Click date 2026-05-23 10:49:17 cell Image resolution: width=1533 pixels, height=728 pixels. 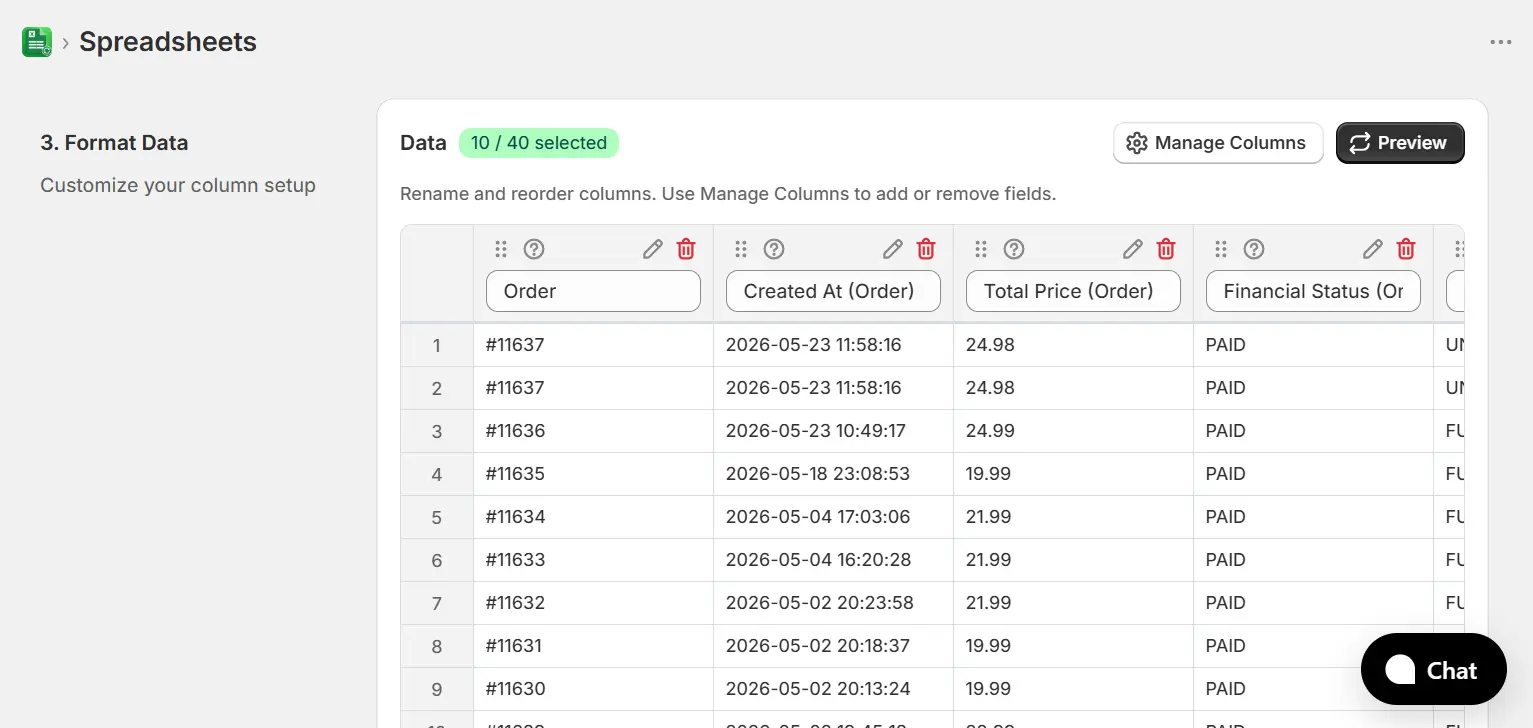point(833,431)
